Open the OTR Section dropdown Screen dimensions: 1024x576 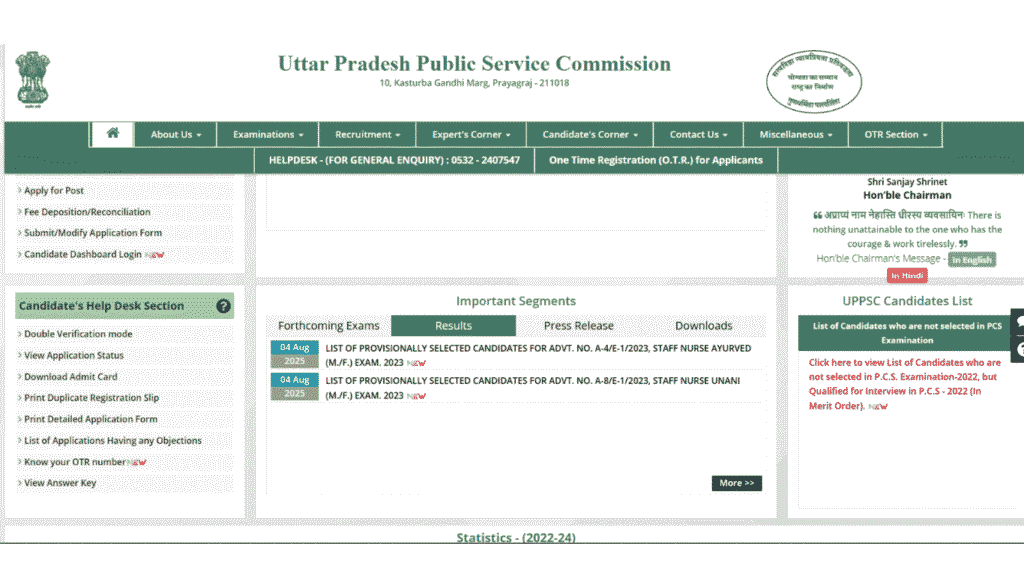(x=895, y=135)
